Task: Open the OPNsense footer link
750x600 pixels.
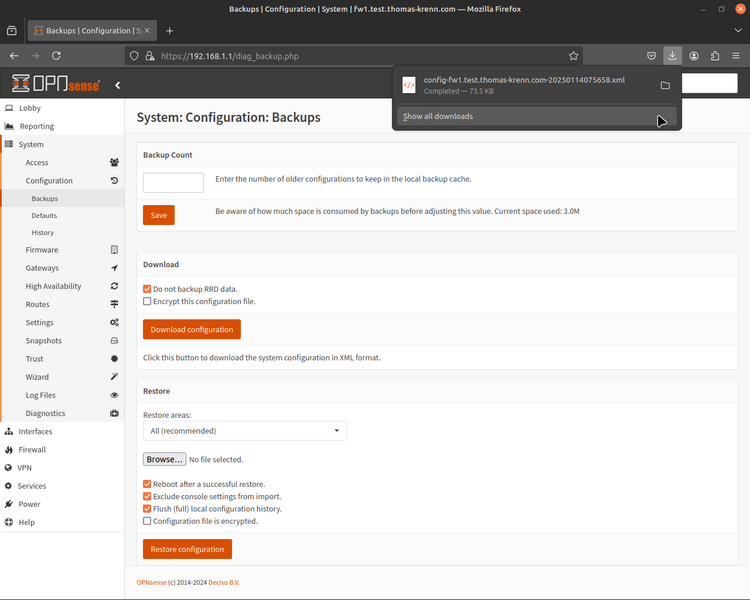Action: [152, 583]
